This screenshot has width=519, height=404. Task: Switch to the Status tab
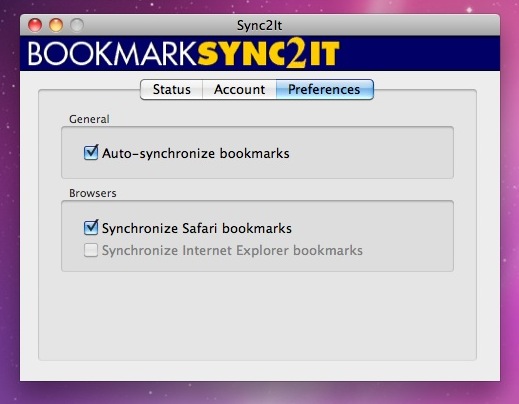point(171,89)
